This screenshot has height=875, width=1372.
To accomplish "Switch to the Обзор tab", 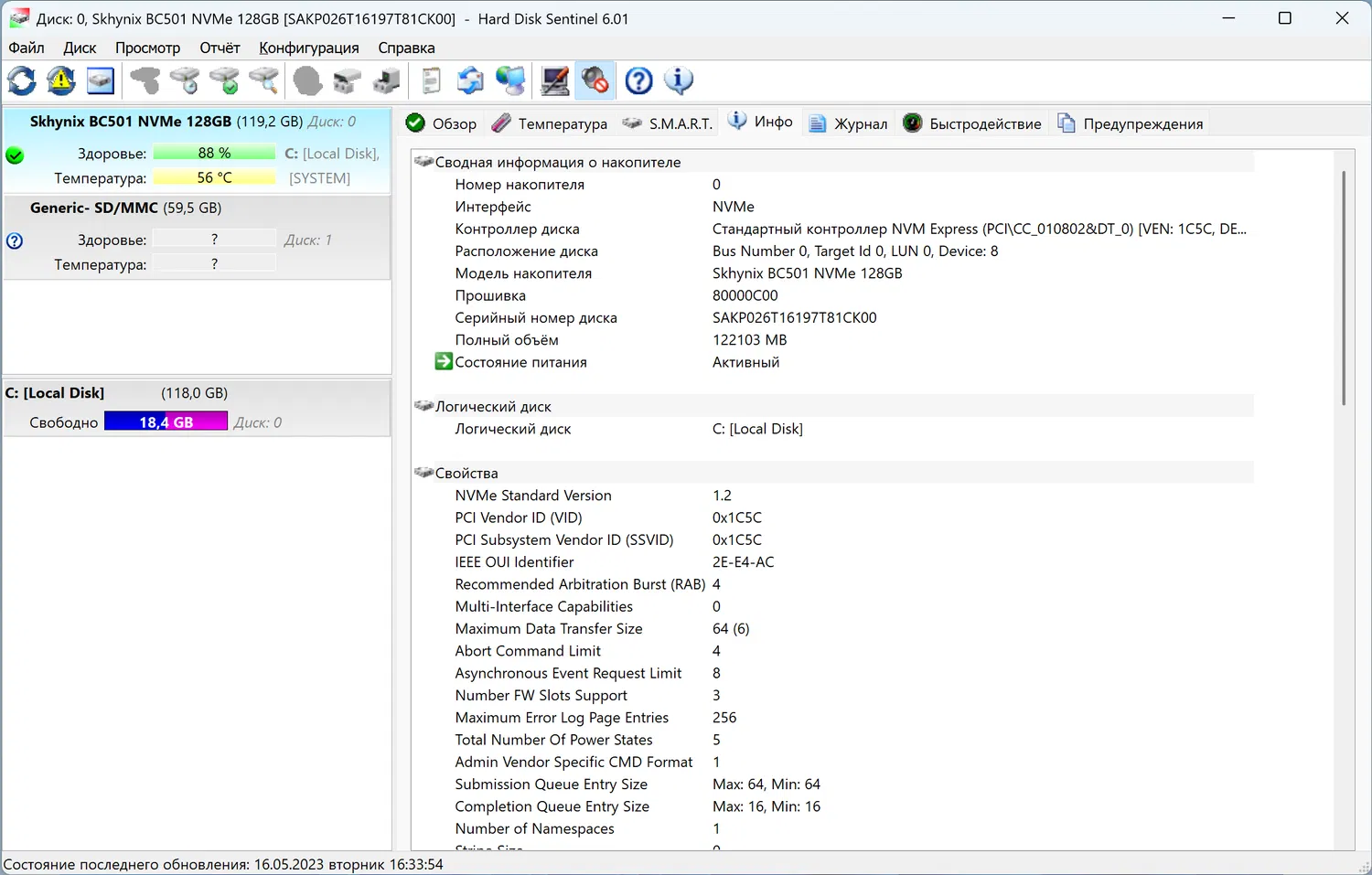I will pos(441,123).
